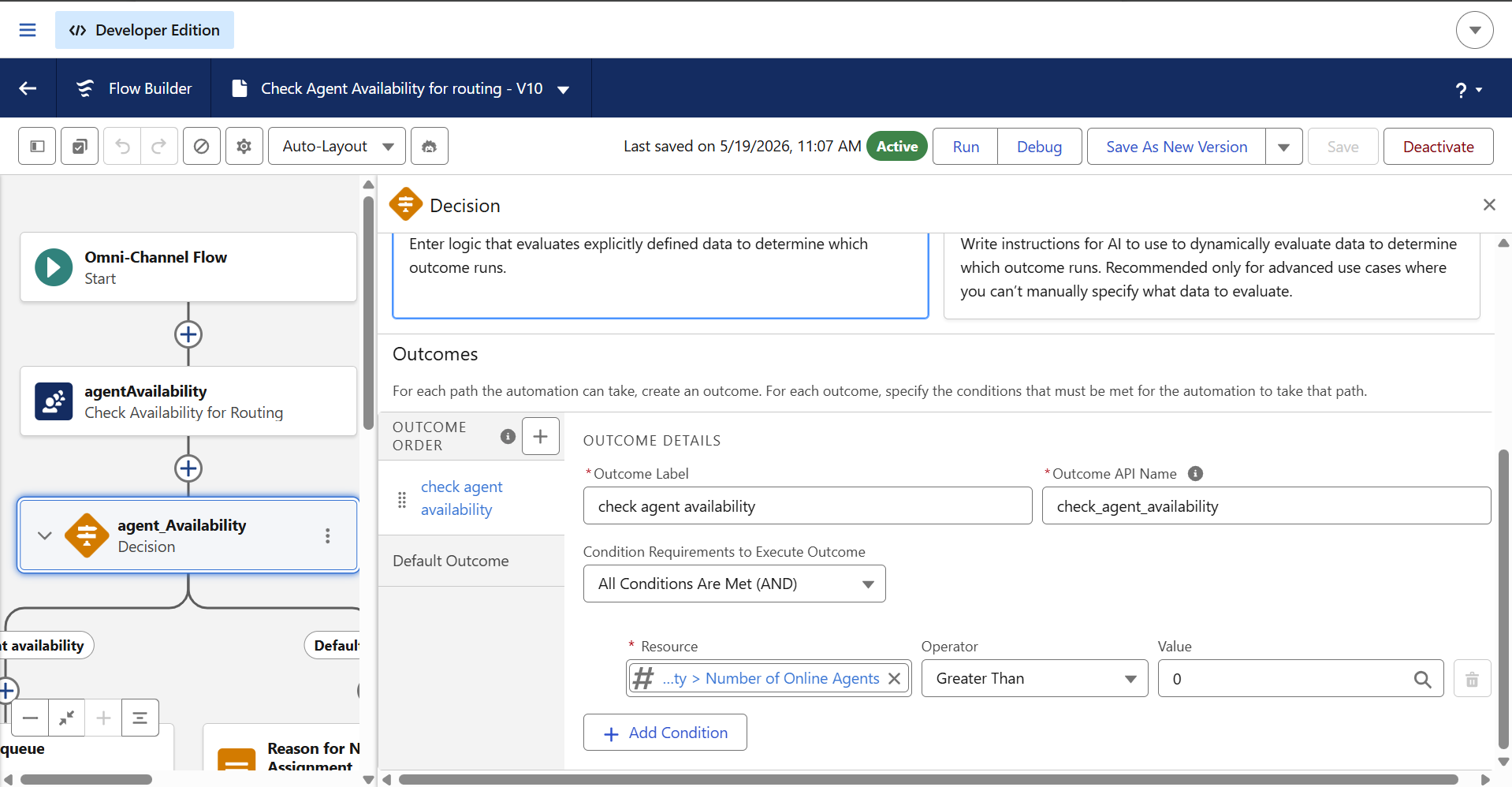Click the canvas align lines icon
The width and height of the screenshot is (1512, 787).
click(x=140, y=718)
